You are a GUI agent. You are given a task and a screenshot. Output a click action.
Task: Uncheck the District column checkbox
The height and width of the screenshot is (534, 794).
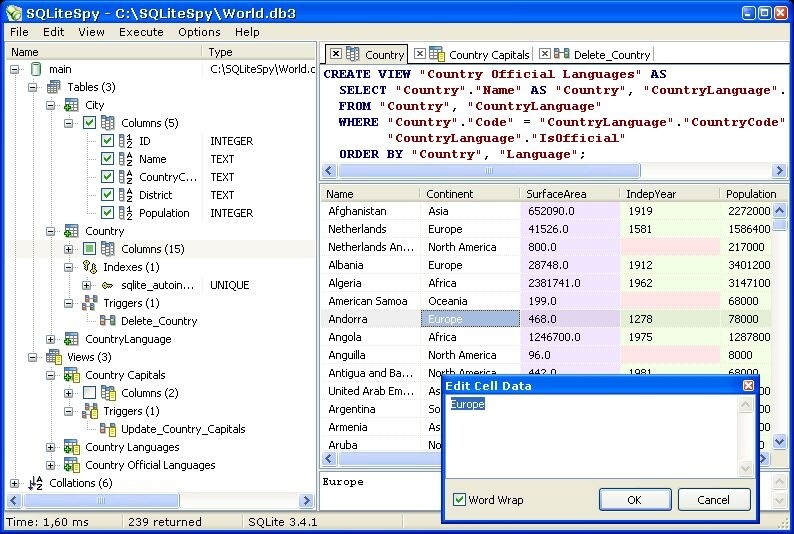pyautogui.click(x=107, y=195)
